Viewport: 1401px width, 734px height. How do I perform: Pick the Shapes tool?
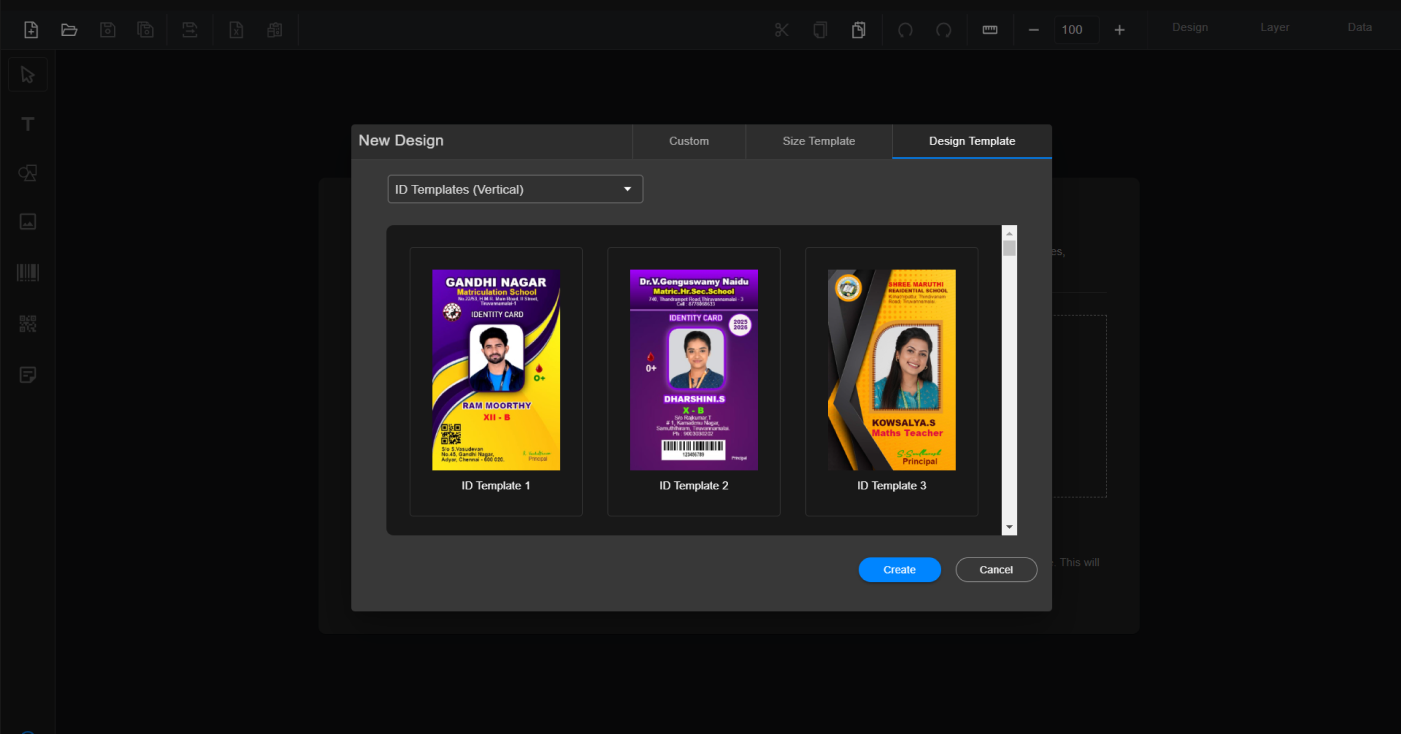click(28, 173)
